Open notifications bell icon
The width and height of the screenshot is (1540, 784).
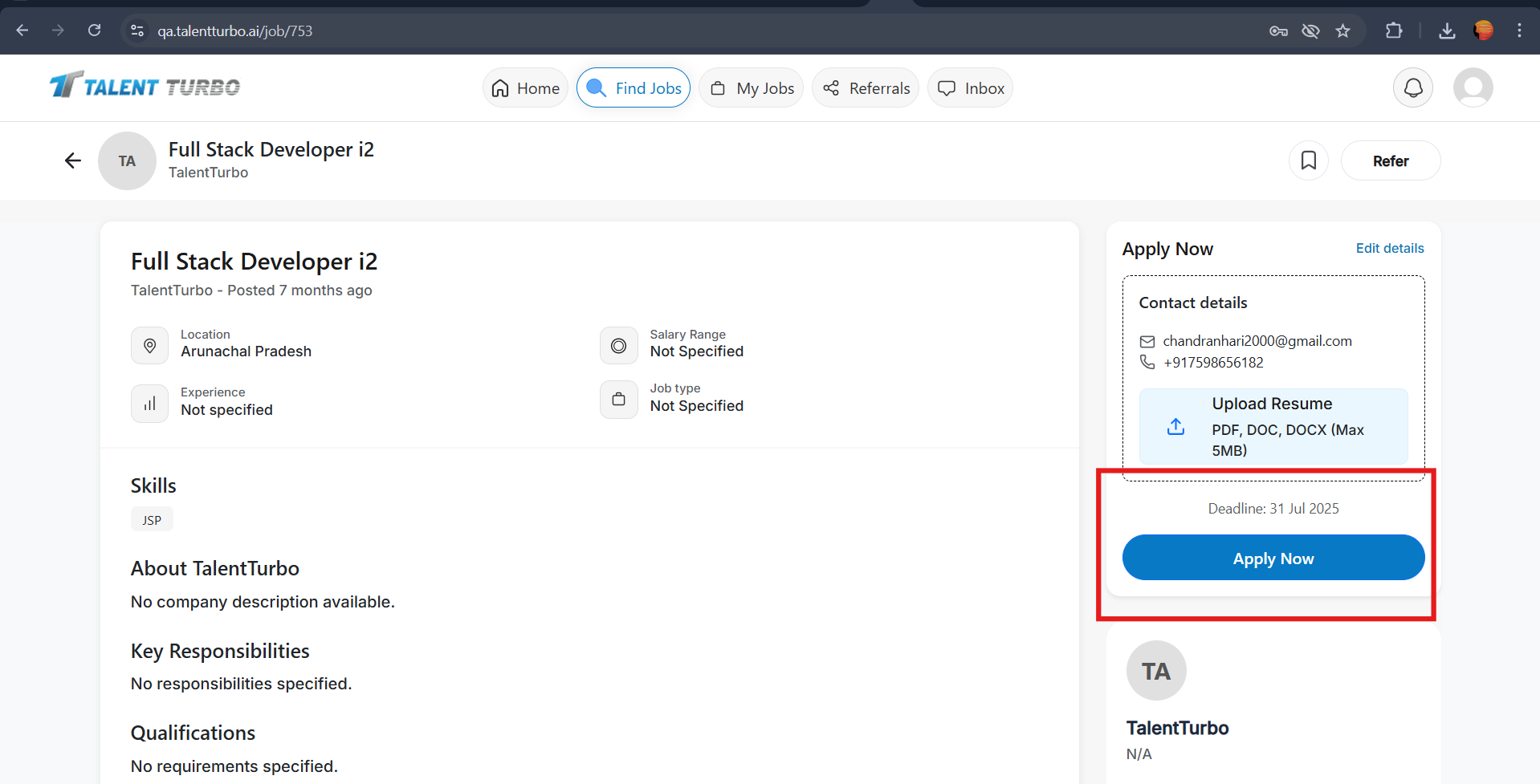click(1413, 87)
